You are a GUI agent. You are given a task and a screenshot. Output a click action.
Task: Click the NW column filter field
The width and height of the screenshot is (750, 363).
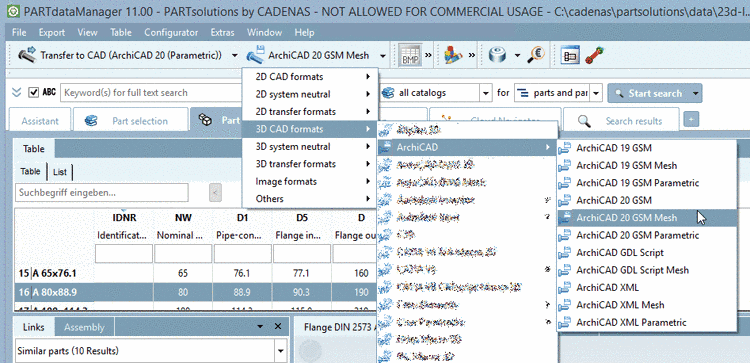tap(183, 253)
